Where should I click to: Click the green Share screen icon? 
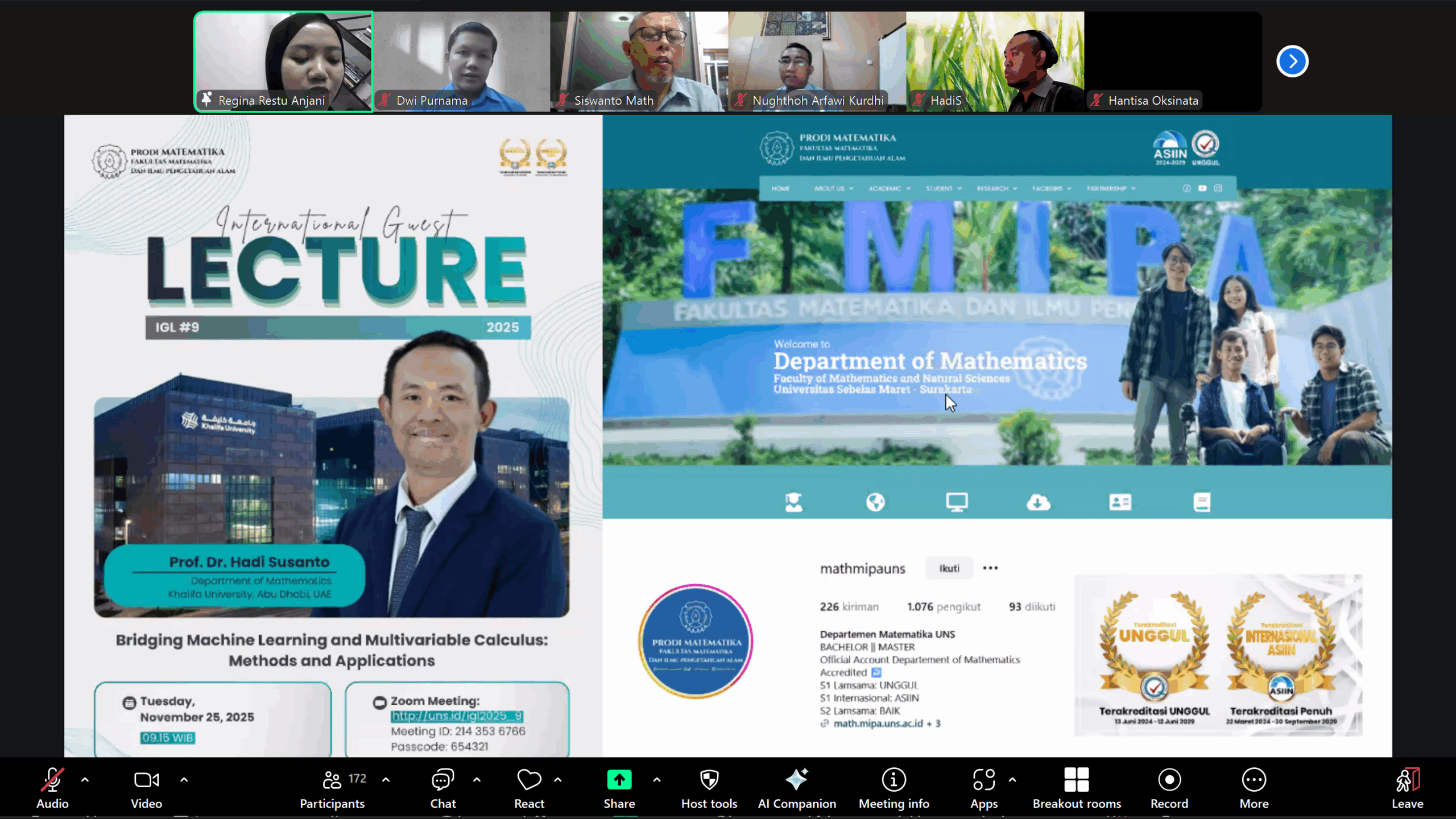[619, 780]
